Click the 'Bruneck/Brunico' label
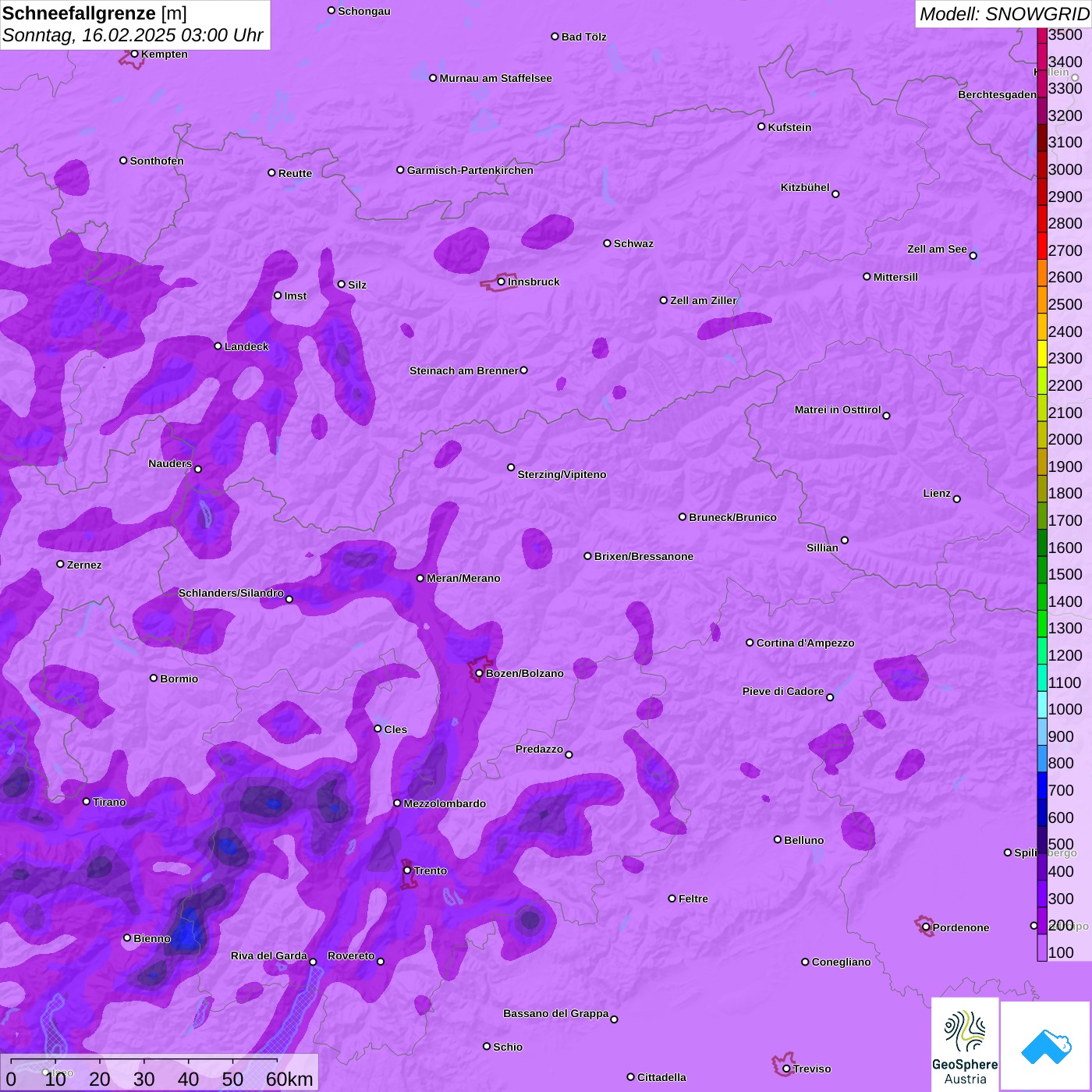 (x=733, y=517)
